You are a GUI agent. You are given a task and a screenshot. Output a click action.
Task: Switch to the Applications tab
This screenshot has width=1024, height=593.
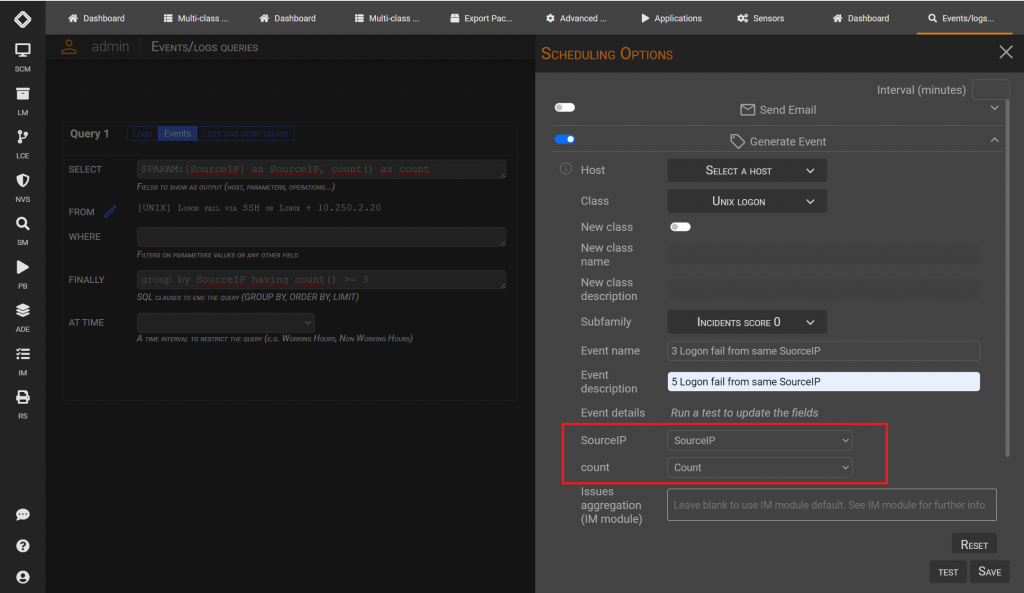click(671, 18)
